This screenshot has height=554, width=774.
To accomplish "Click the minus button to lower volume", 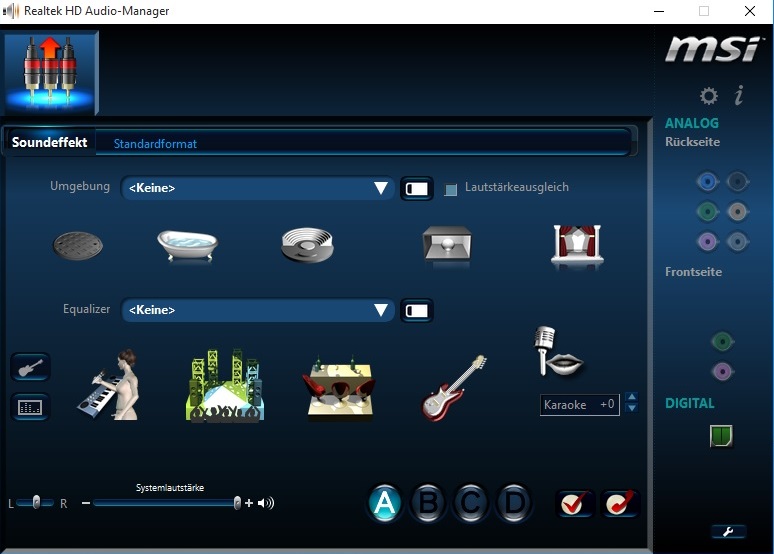I will pyautogui.click(x=86, y=503).
